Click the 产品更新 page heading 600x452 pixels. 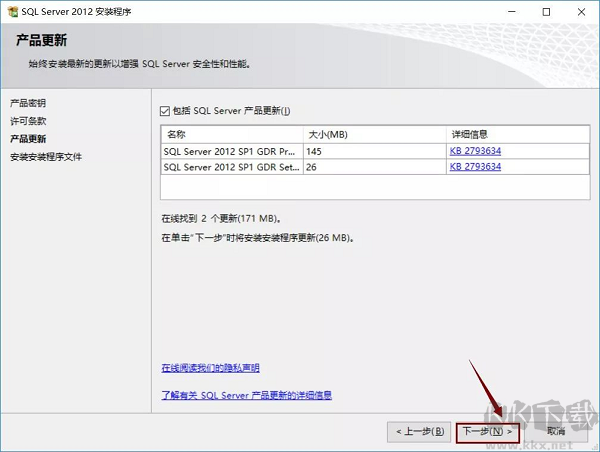[x=41, y=40]
